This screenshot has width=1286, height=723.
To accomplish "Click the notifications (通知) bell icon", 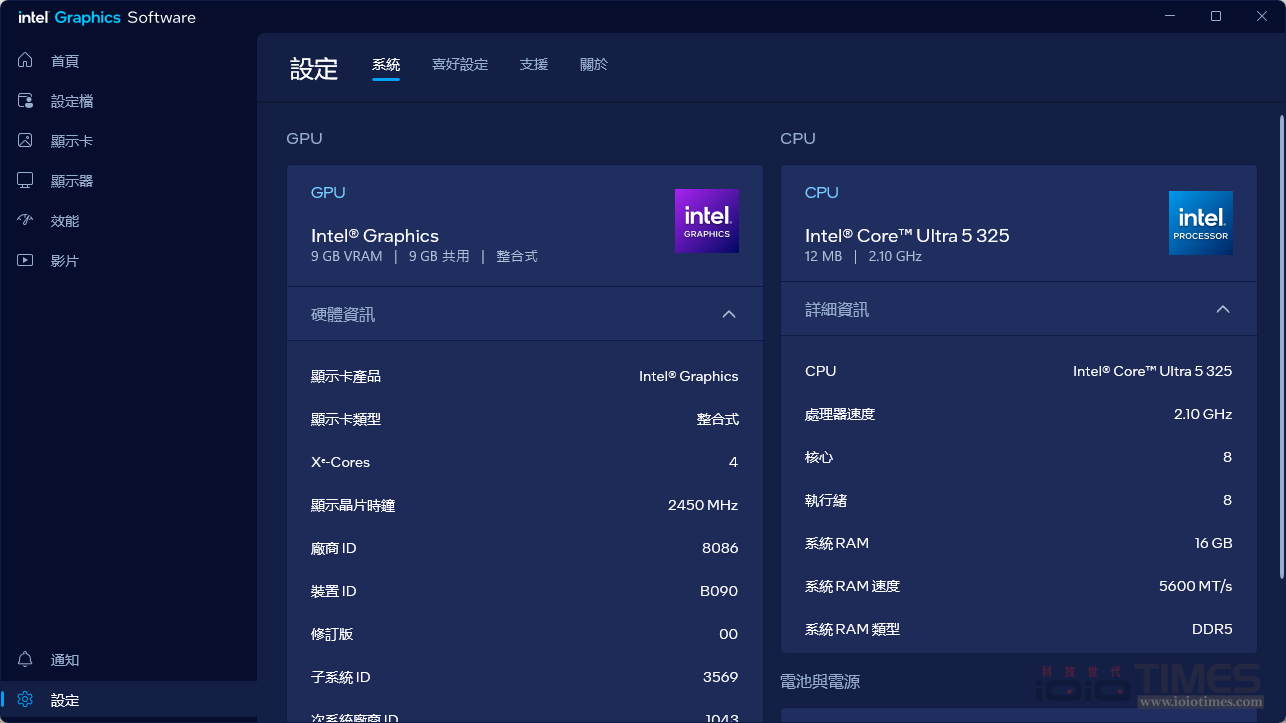I will (26, 660).
